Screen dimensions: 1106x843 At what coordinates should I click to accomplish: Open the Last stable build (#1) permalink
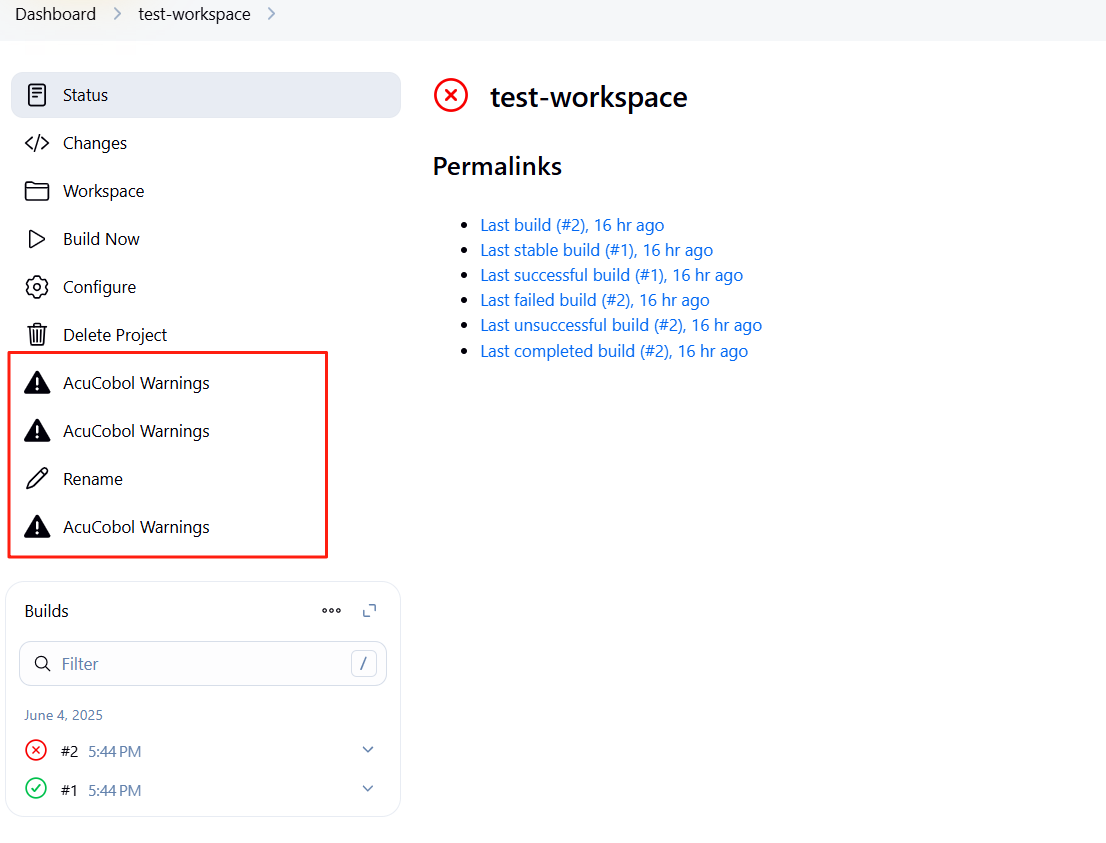(596, 250)
